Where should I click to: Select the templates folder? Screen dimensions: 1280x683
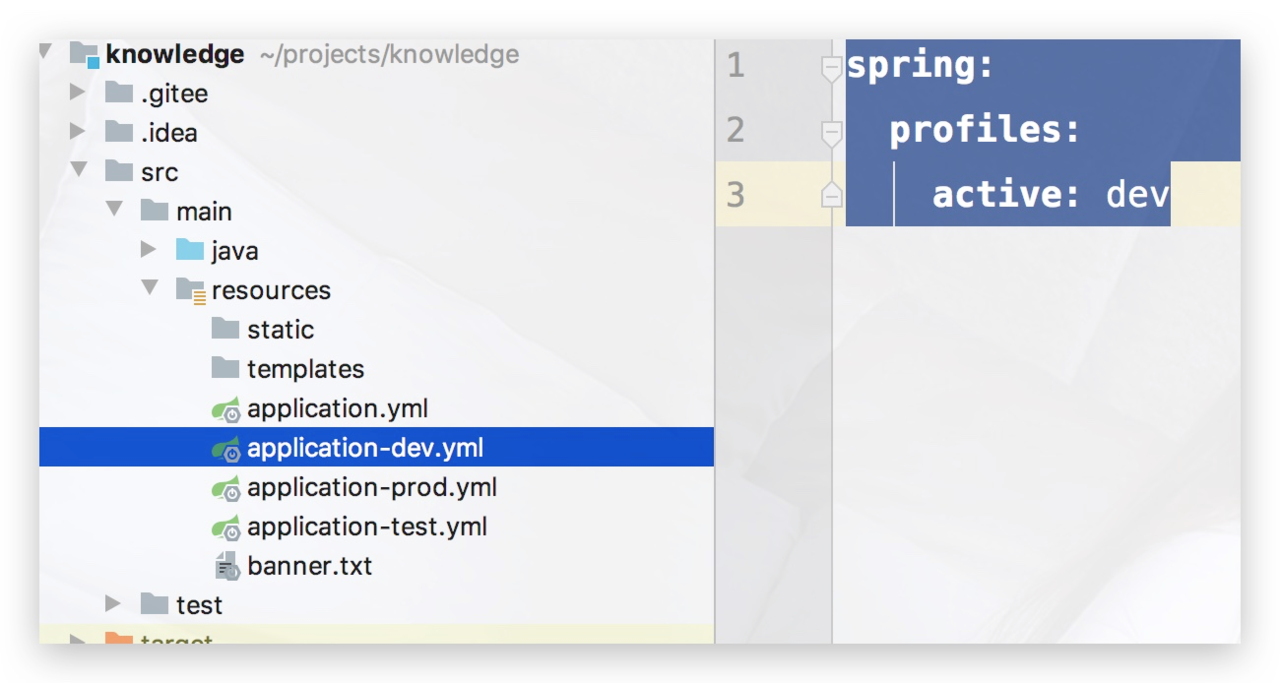click(305, 369)
